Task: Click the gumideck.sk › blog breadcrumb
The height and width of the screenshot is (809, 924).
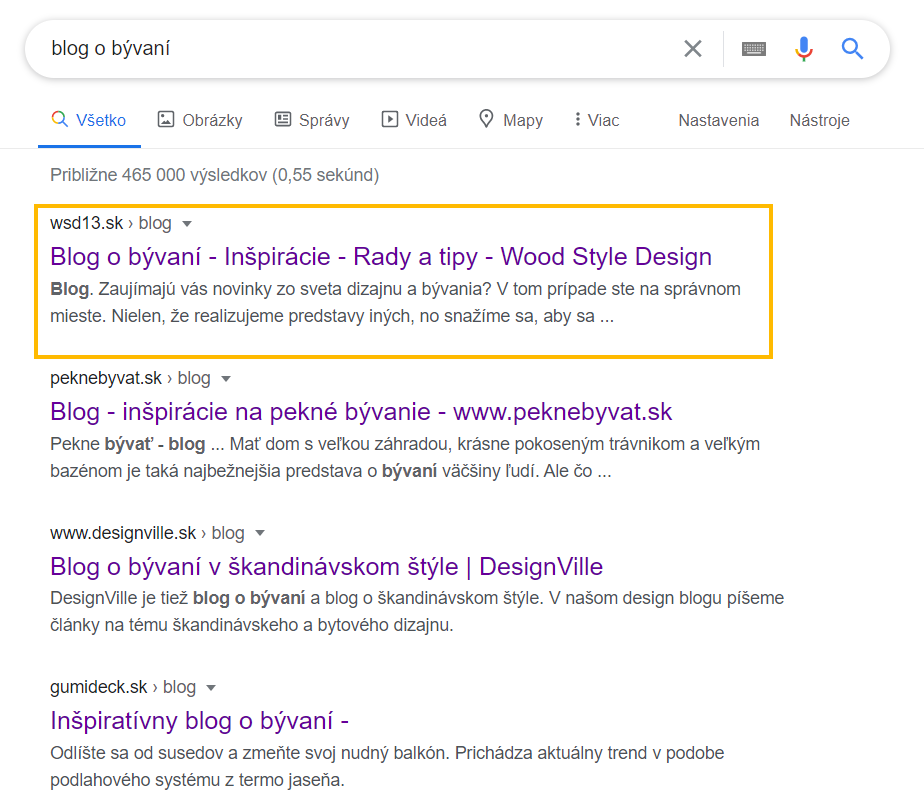Action: [x=123, y=687]
